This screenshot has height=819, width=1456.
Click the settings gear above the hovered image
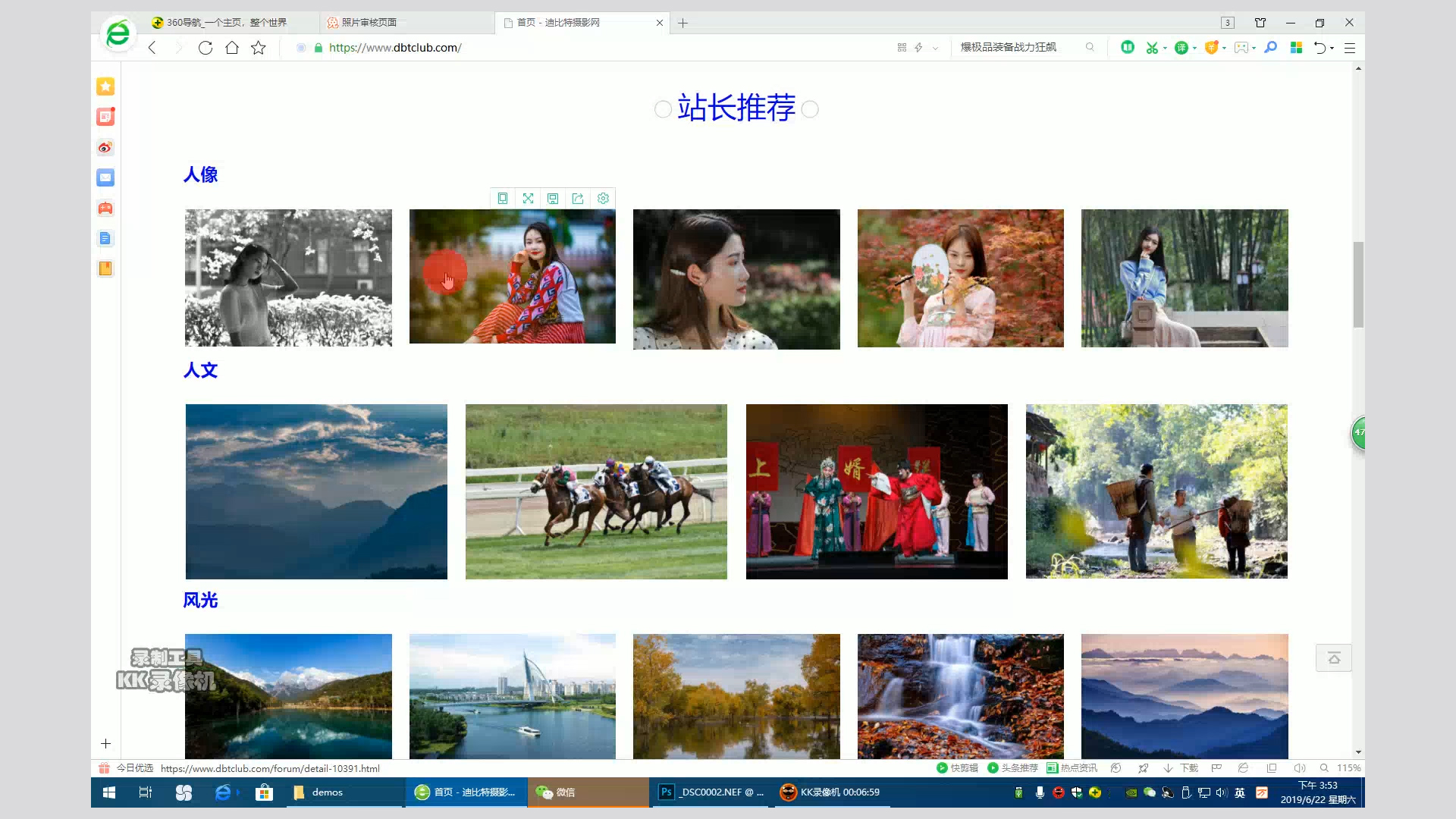click(x=603, y=199)
